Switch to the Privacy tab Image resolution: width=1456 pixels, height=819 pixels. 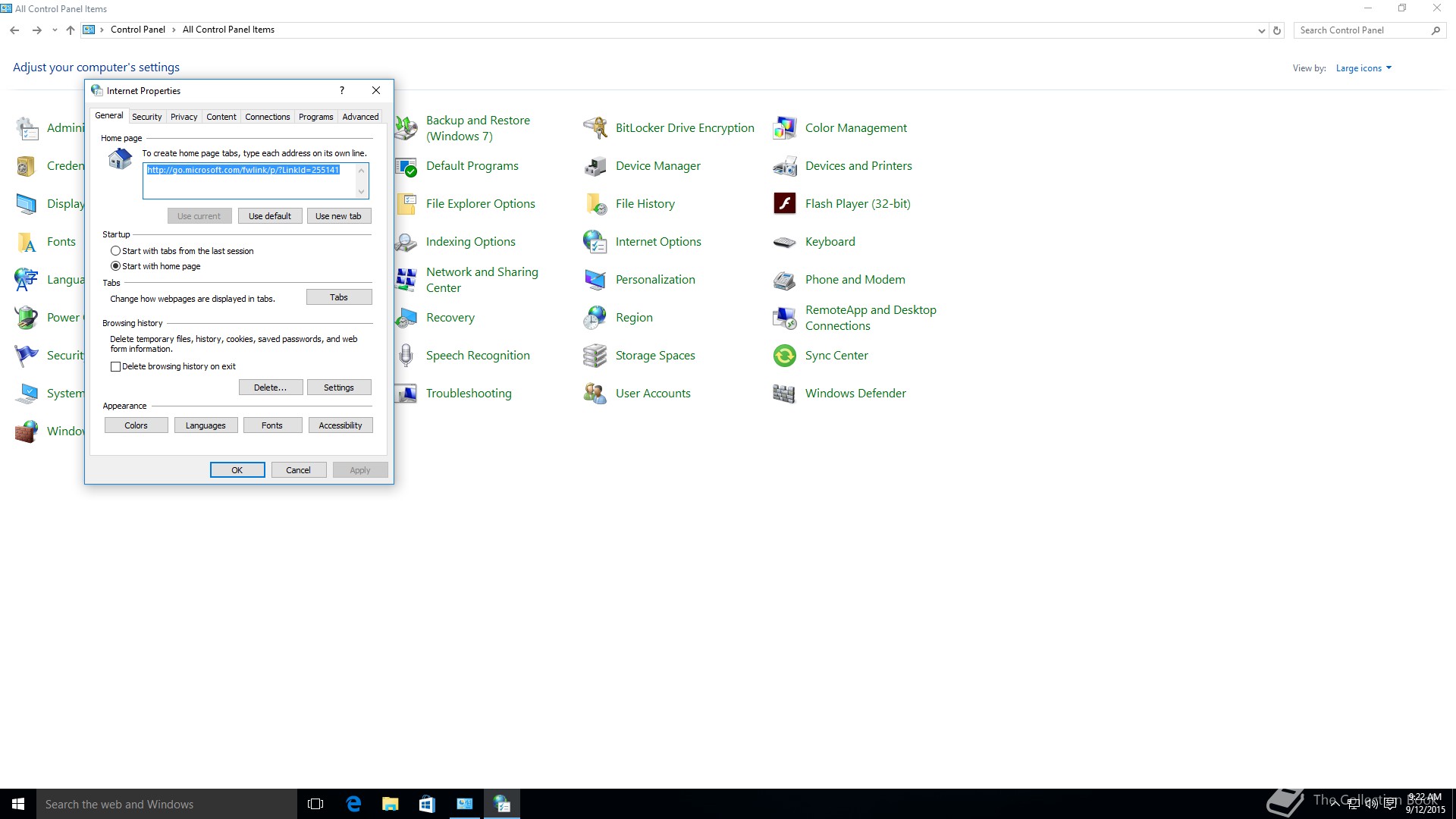coord(184,117)
